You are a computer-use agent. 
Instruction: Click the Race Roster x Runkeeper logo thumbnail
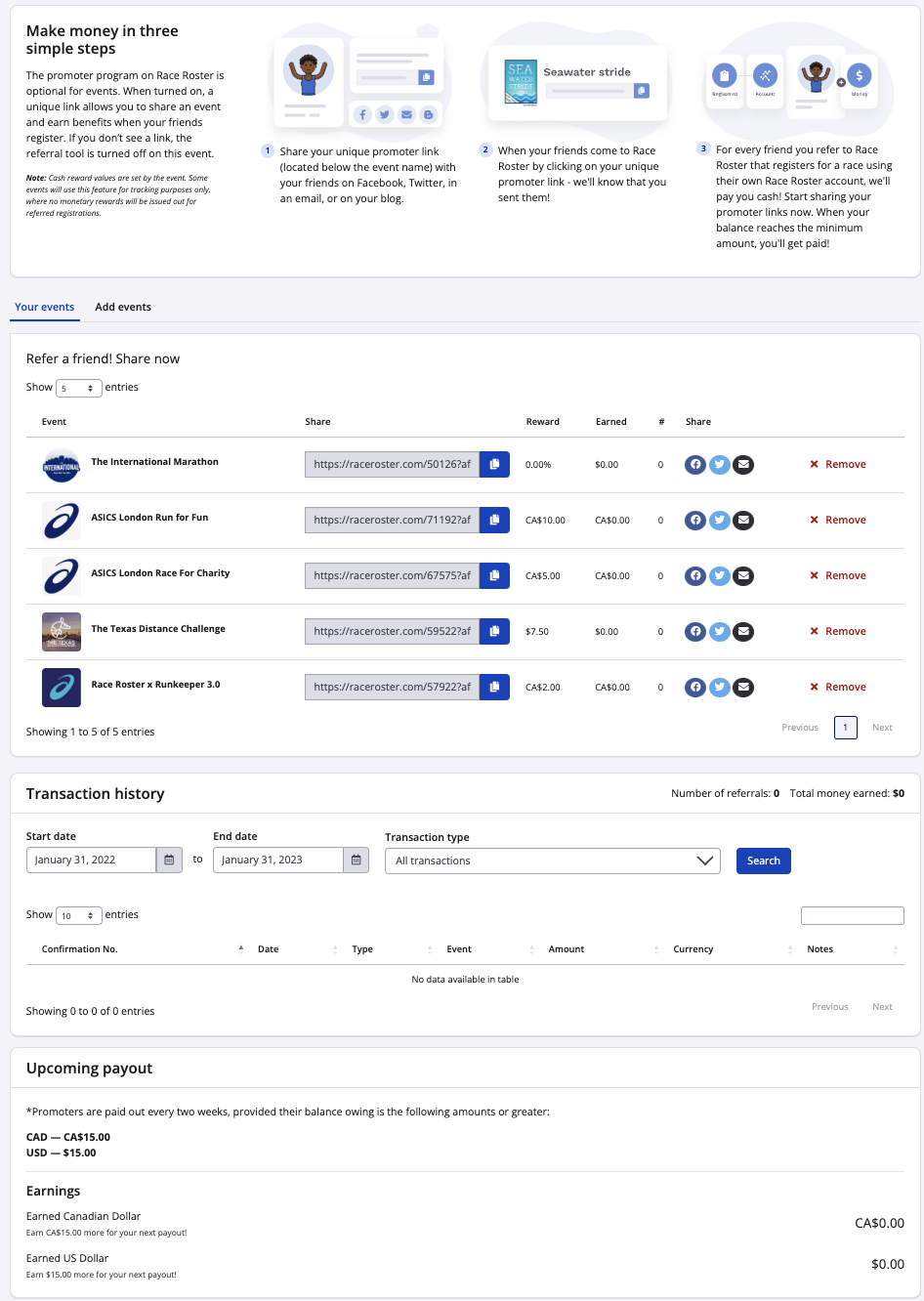62,688
